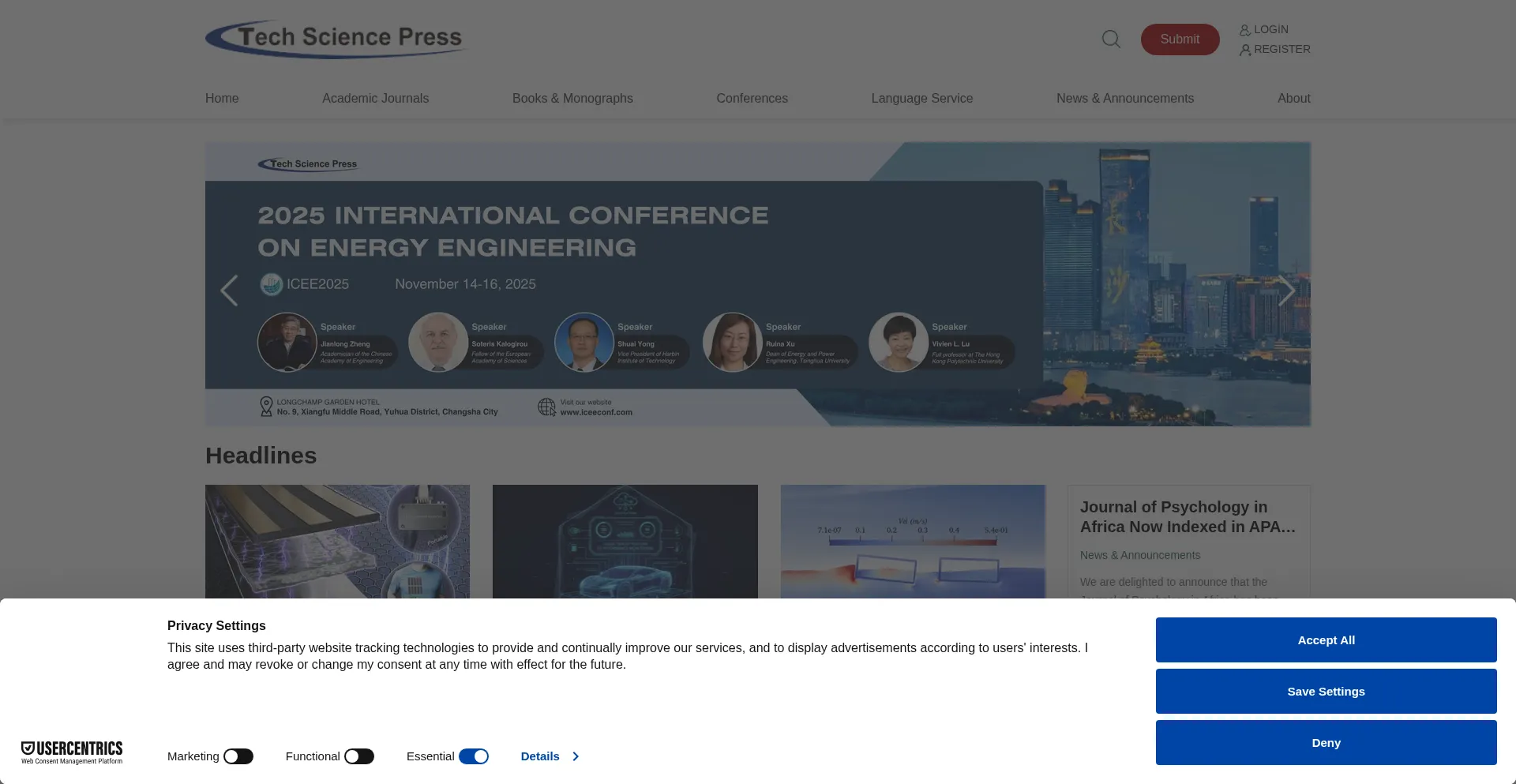The height and width of the screenshot is (784, 1516).
Task: Open the Conferences menu item
Action: [x=752, y=98]
